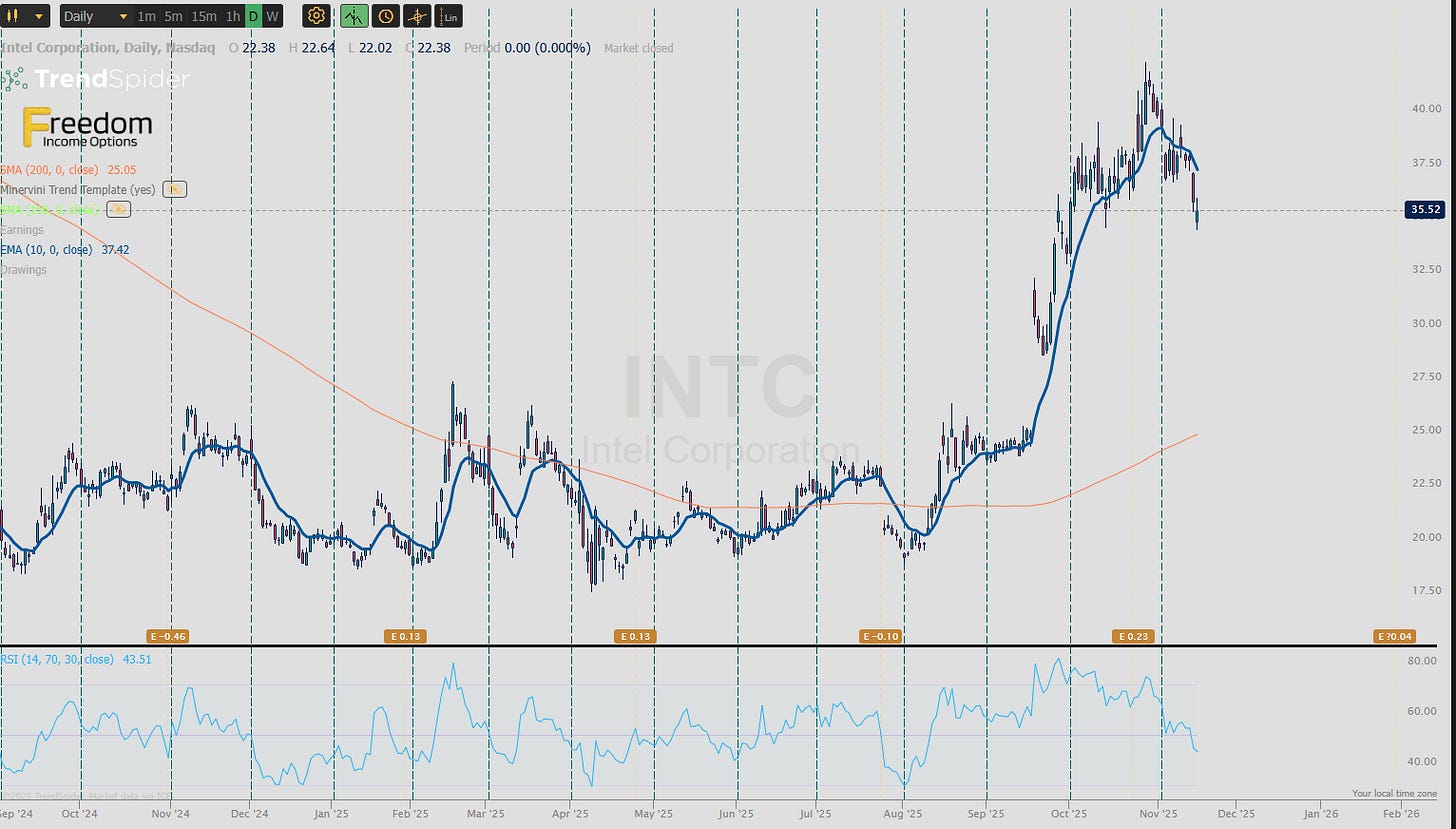The width and height of the screenshot is (1456, 829).
Task: Click the 80.00 RSI axis label
Action: point(1421,661)
